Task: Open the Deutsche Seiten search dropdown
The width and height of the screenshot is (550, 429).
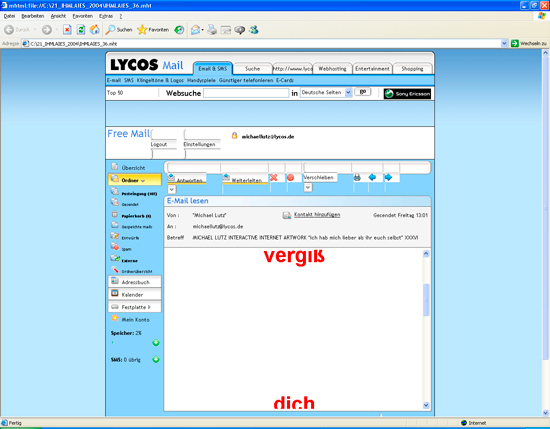Action: (326, 93)
